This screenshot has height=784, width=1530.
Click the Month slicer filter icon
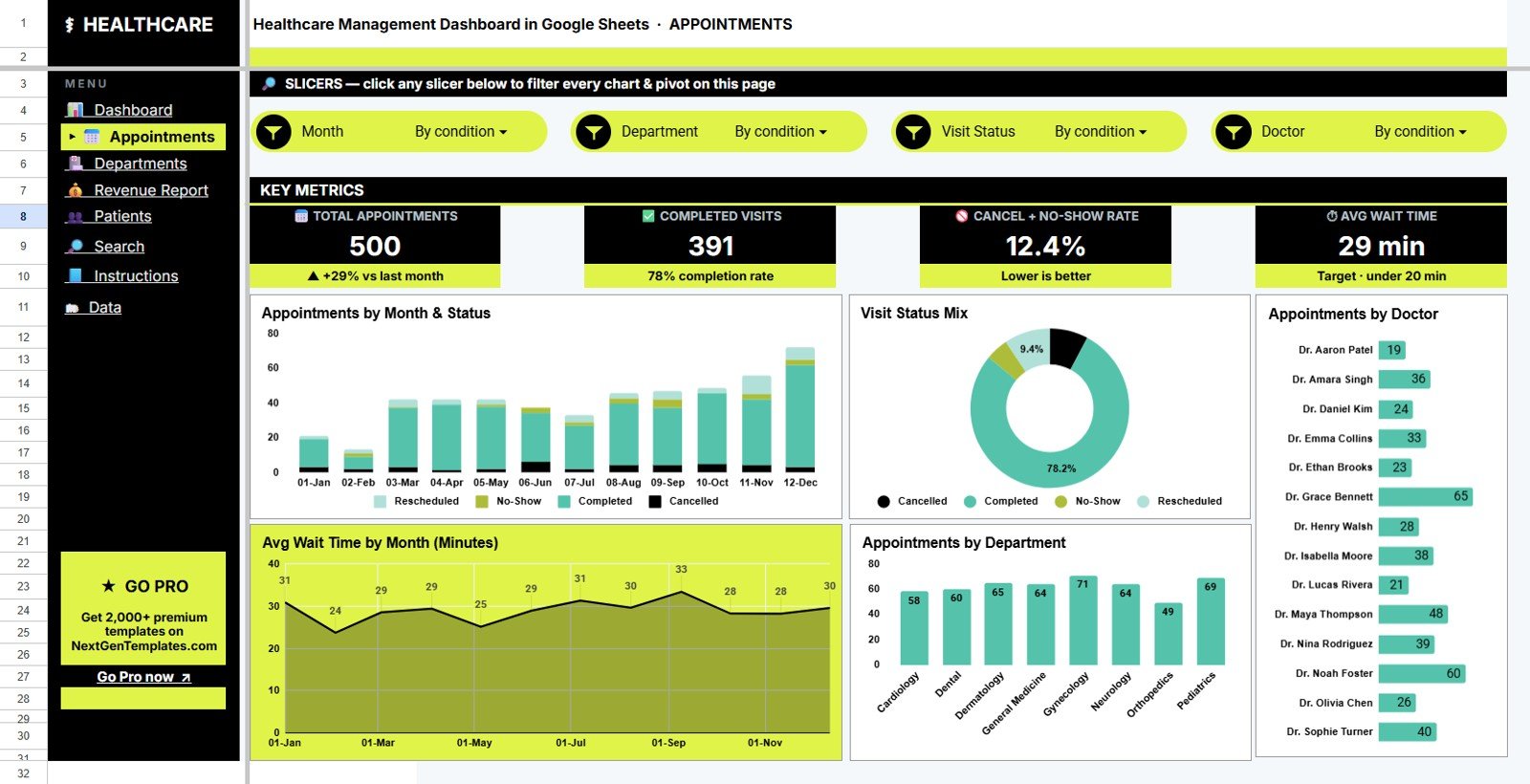click(x=274, y=132)
